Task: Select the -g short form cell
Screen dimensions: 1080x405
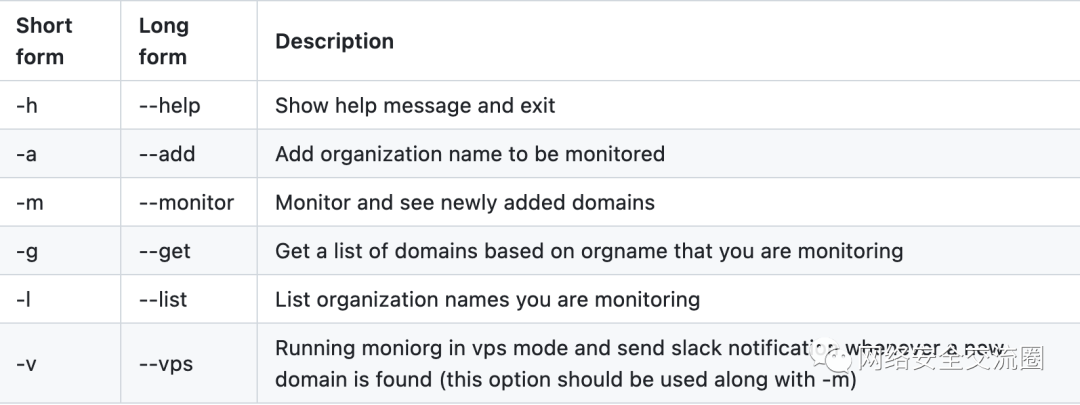Action: pos(27,251)
